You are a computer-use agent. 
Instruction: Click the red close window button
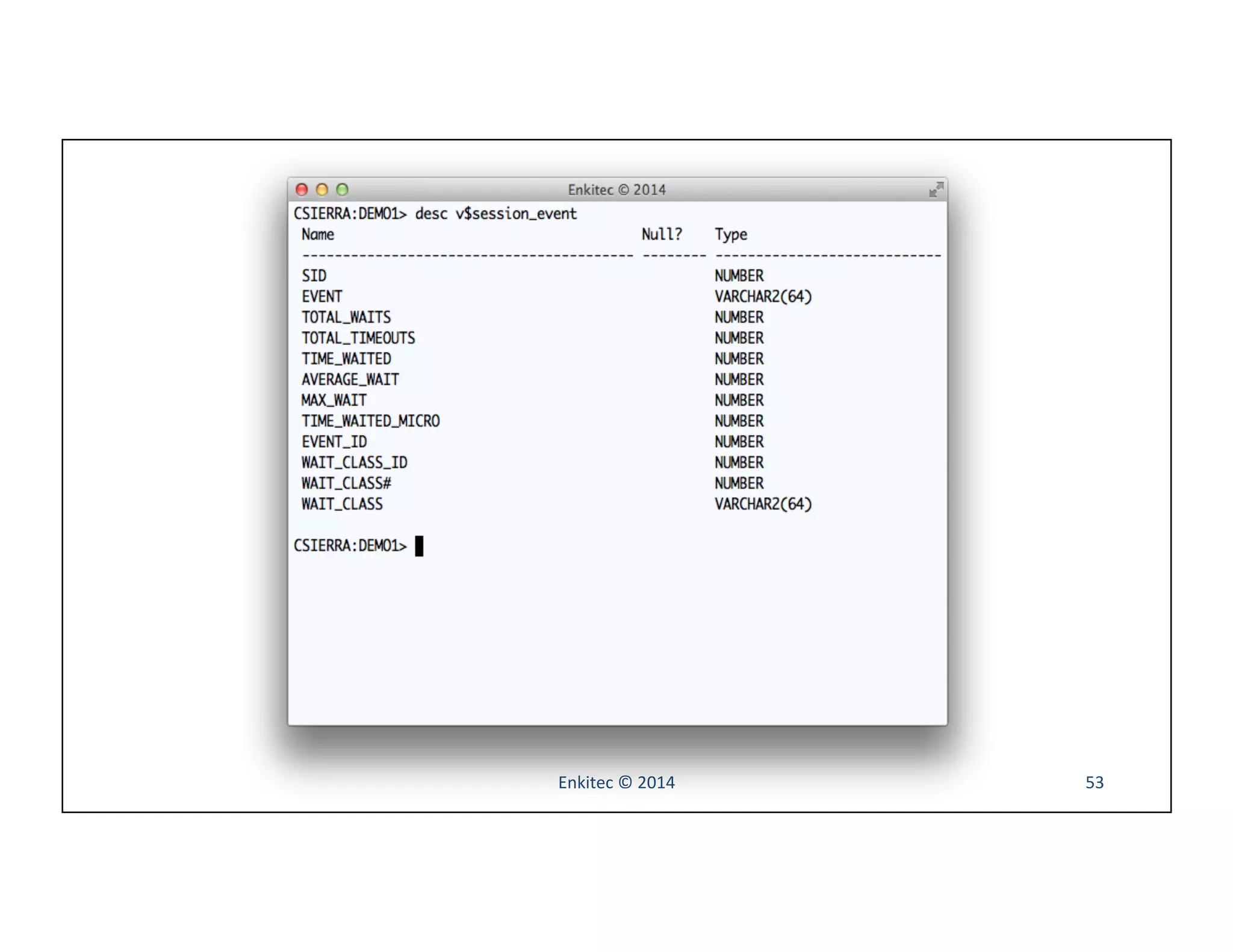tap(302, 190)
